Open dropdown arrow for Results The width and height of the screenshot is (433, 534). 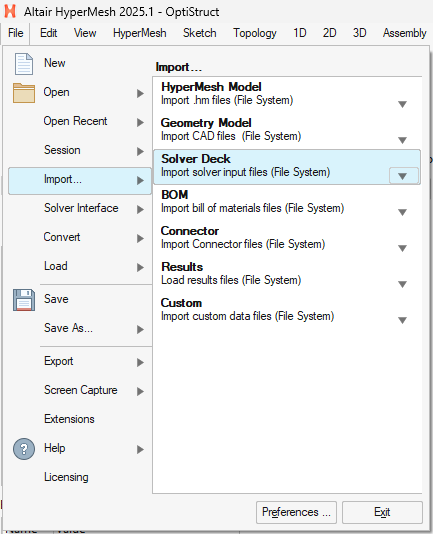pyautogui.click(x=403, y=284)
